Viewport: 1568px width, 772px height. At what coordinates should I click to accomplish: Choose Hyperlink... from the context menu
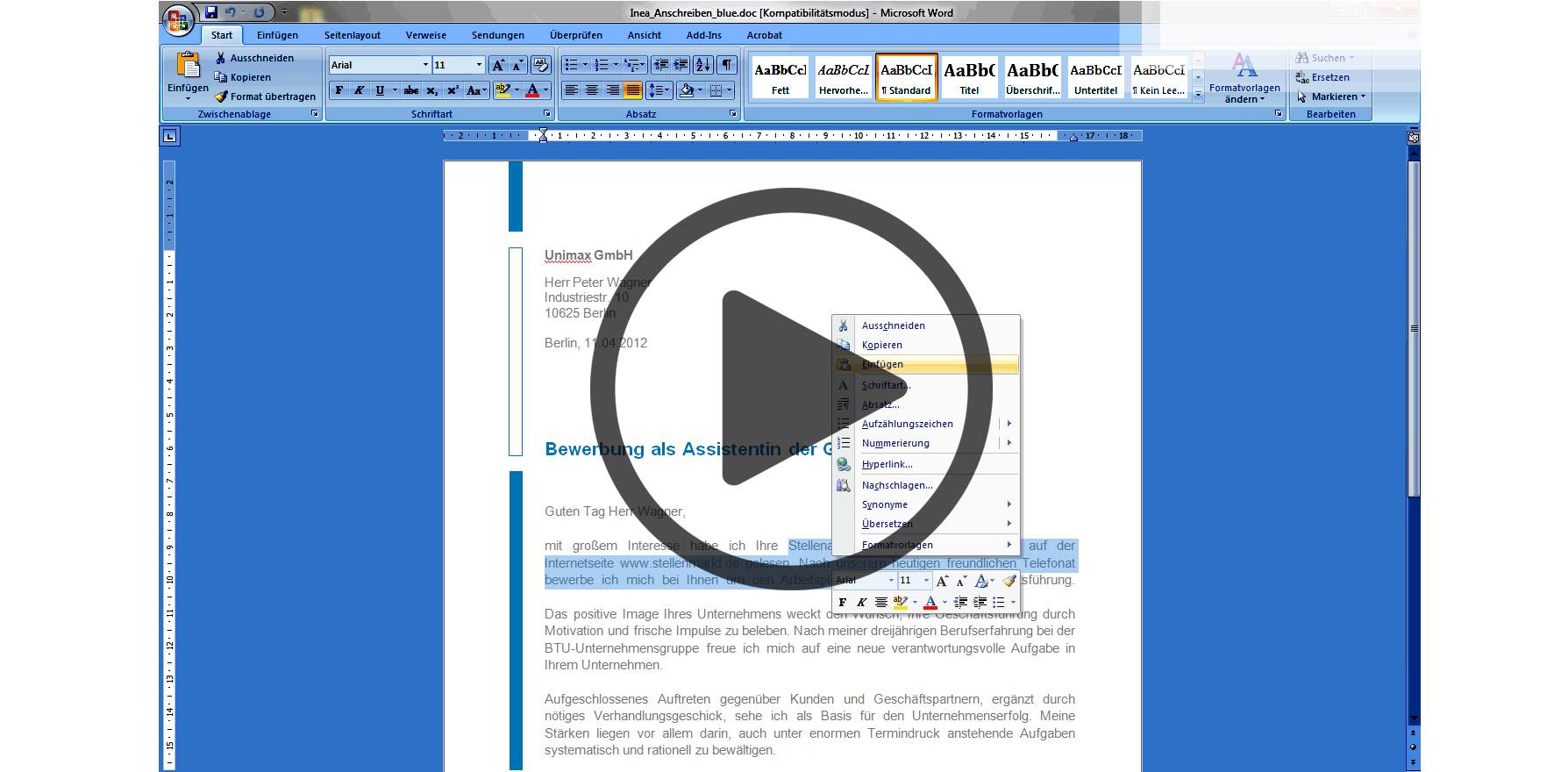click(887, 464)
